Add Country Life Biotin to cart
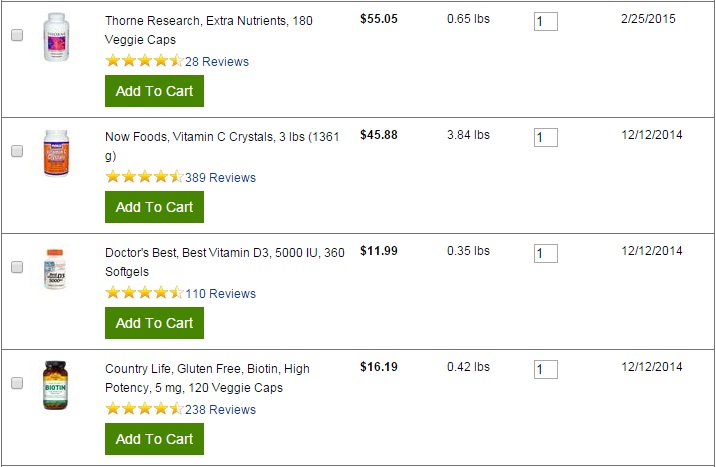The image size is (716, 467). [x=154, y=439]
